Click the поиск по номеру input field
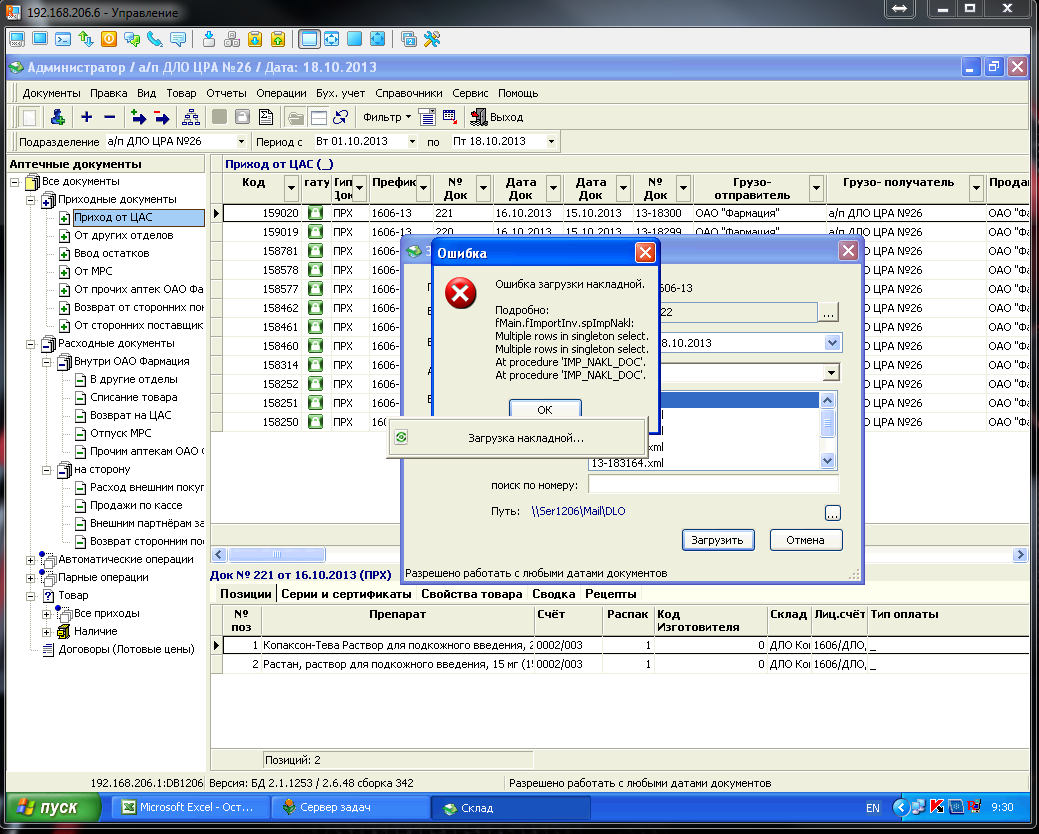The width and height of the screenshot is (1039, 834). click(x=712, y=485)
